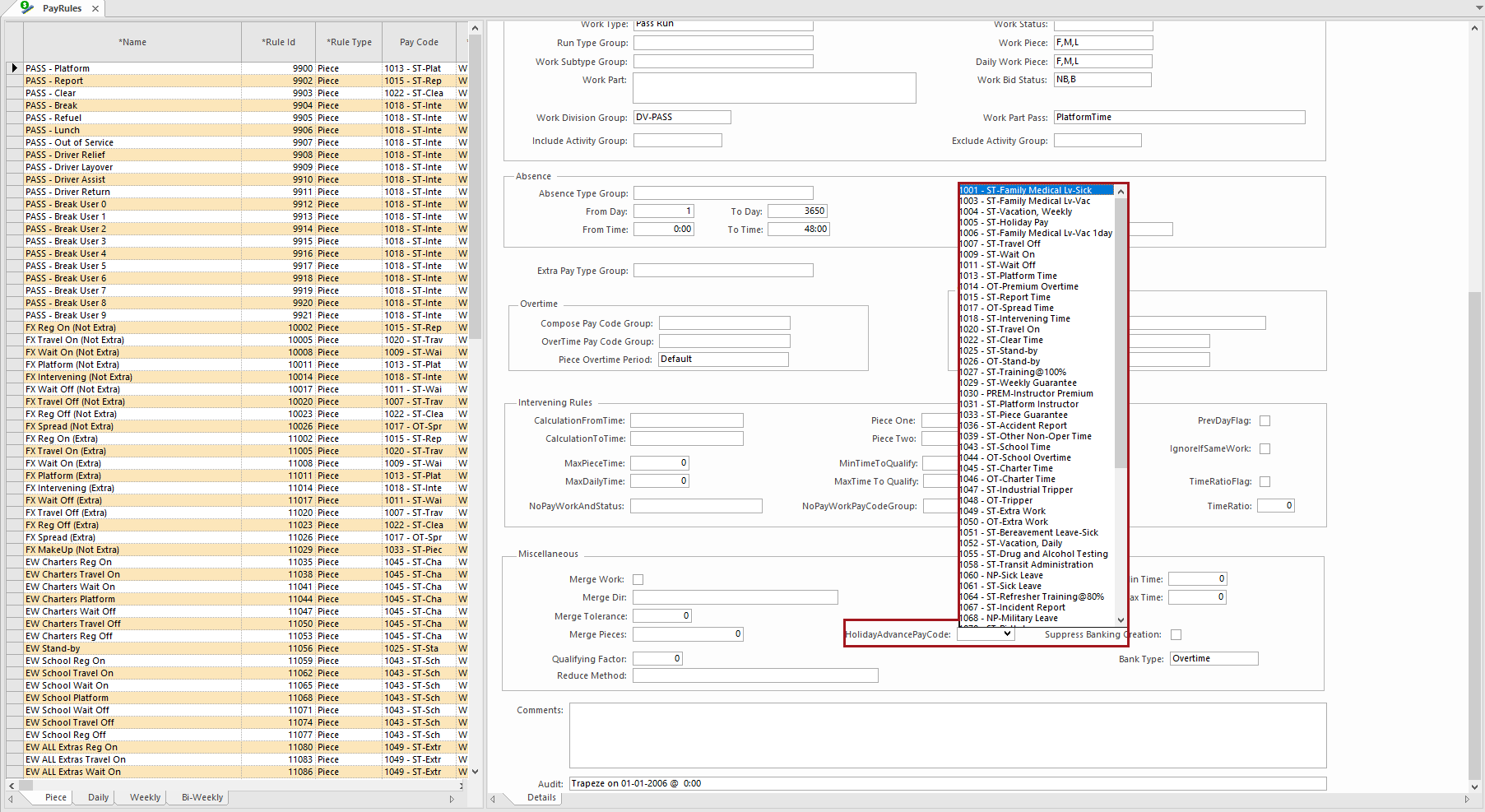Check the Merge Work checkbox
This screenshot has height=812, width=1485.
point(638,579)
